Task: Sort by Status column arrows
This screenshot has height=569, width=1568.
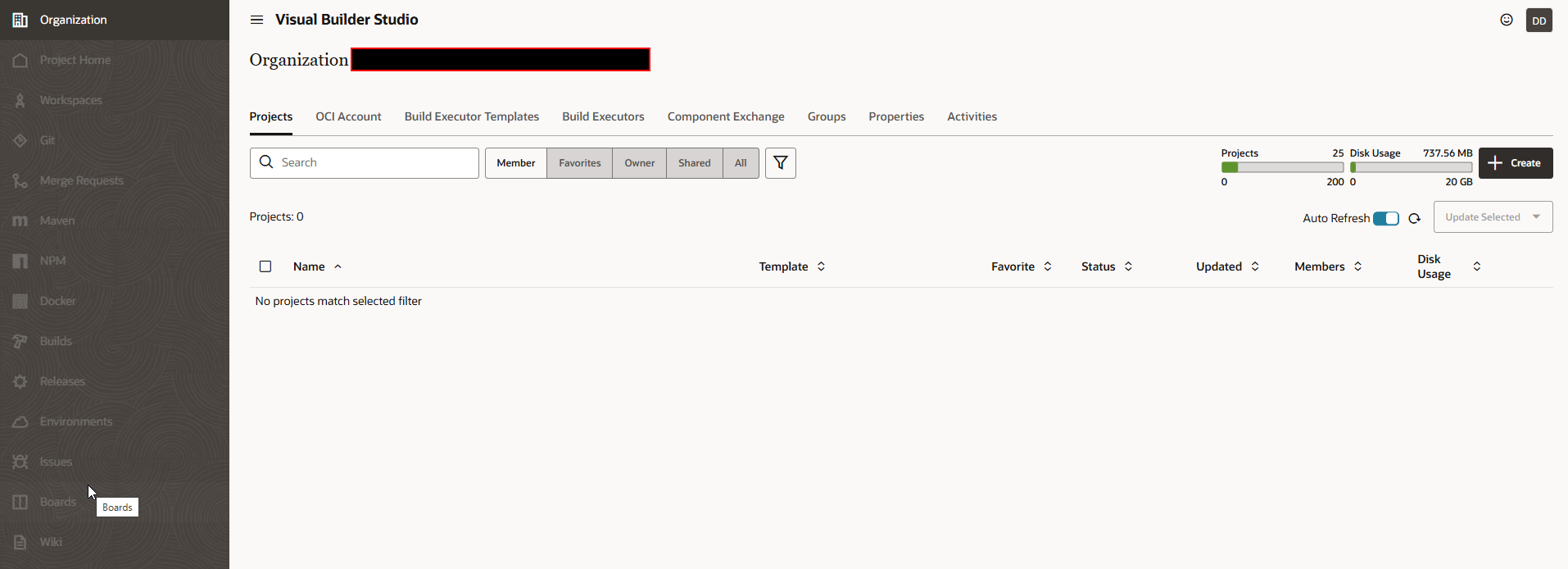Action: tap(1128, 266)
